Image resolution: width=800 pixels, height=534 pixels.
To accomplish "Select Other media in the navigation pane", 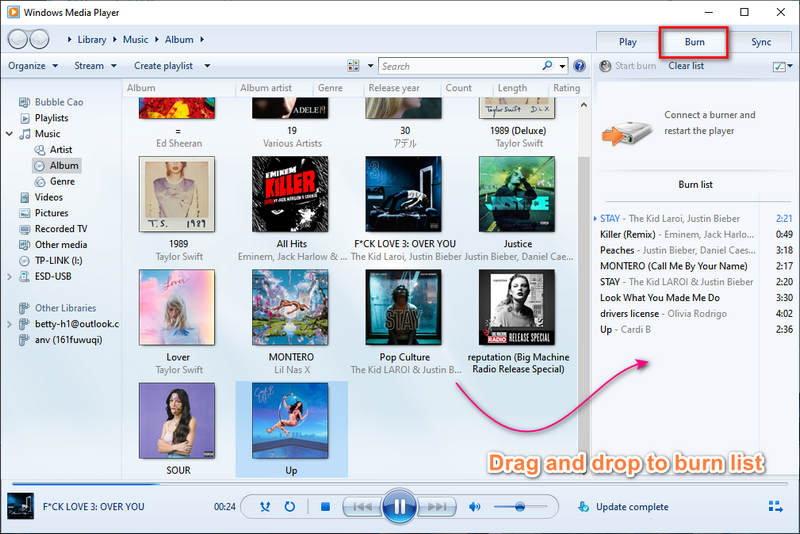I will coord(61,244).
